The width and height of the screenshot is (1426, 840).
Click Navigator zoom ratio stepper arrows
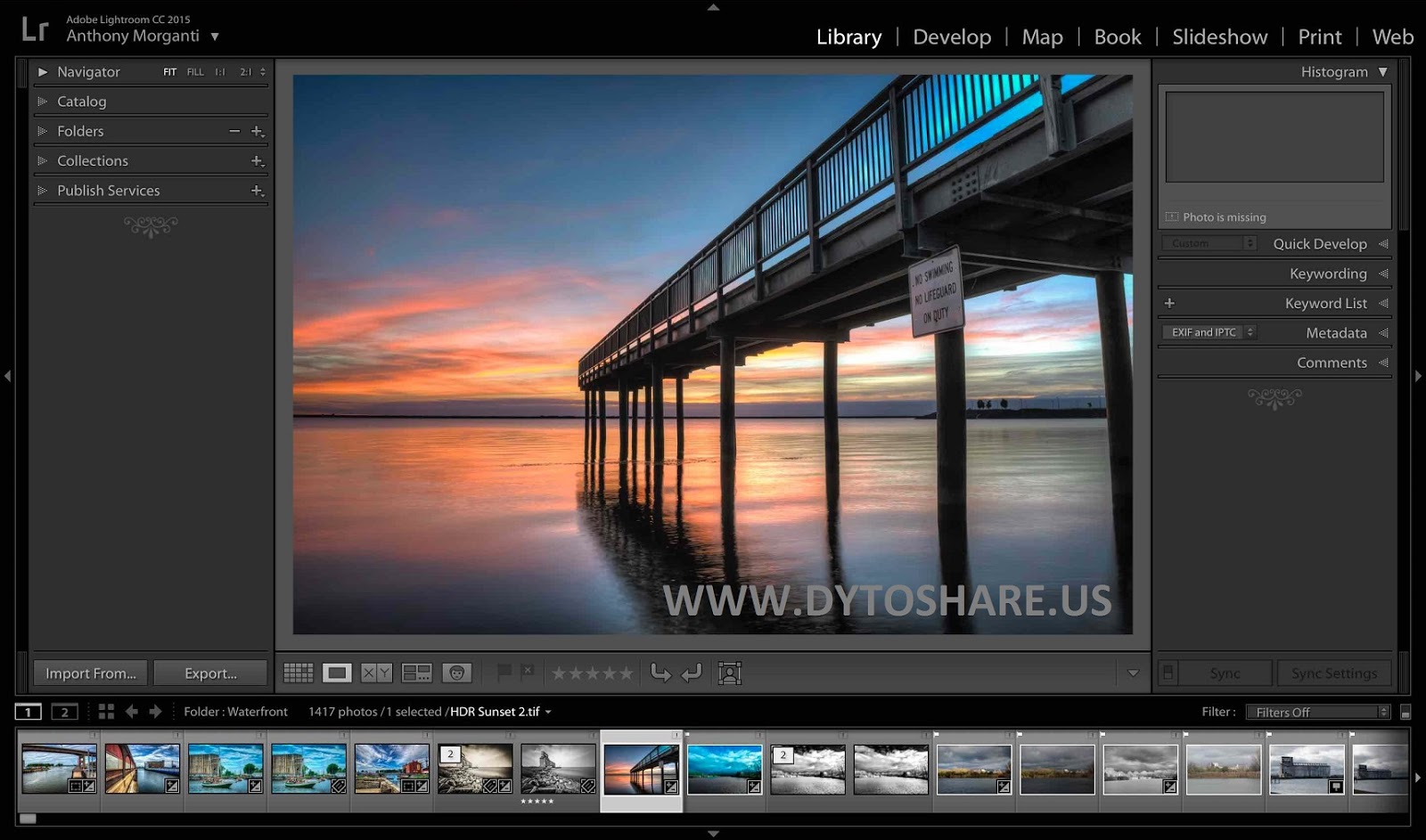click(263, 72)
